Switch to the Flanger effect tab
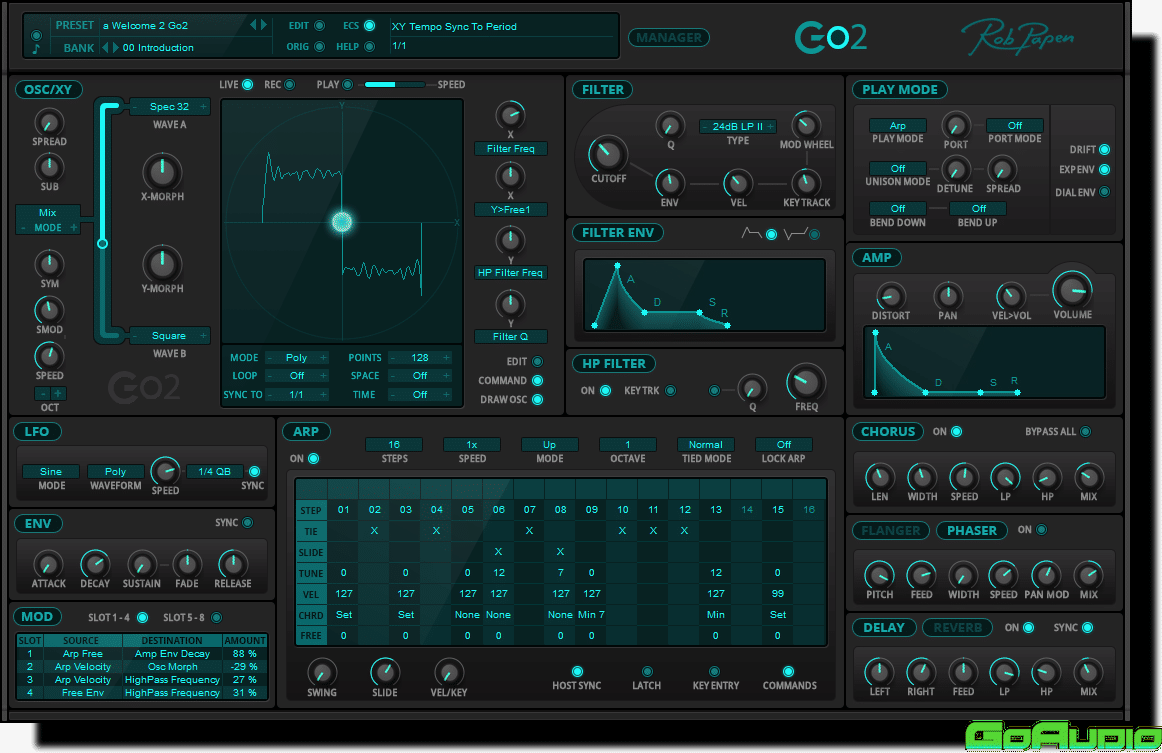1162x753 pixels. coord(891,531)
